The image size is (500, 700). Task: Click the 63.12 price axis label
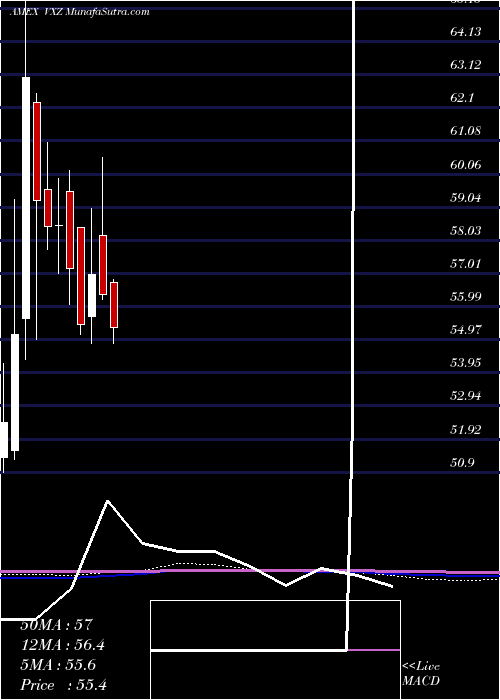click(467, 65)
